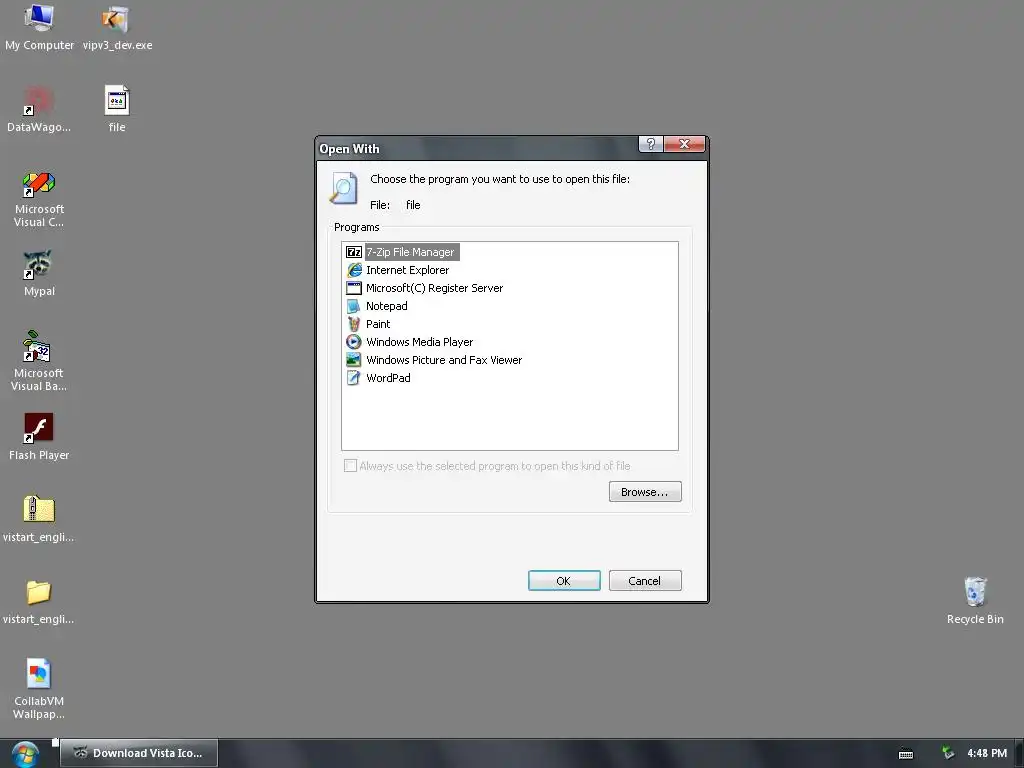1024x768 pixels.
Task: Select the 'WordPad' list entry text
Action: point(388,377)
